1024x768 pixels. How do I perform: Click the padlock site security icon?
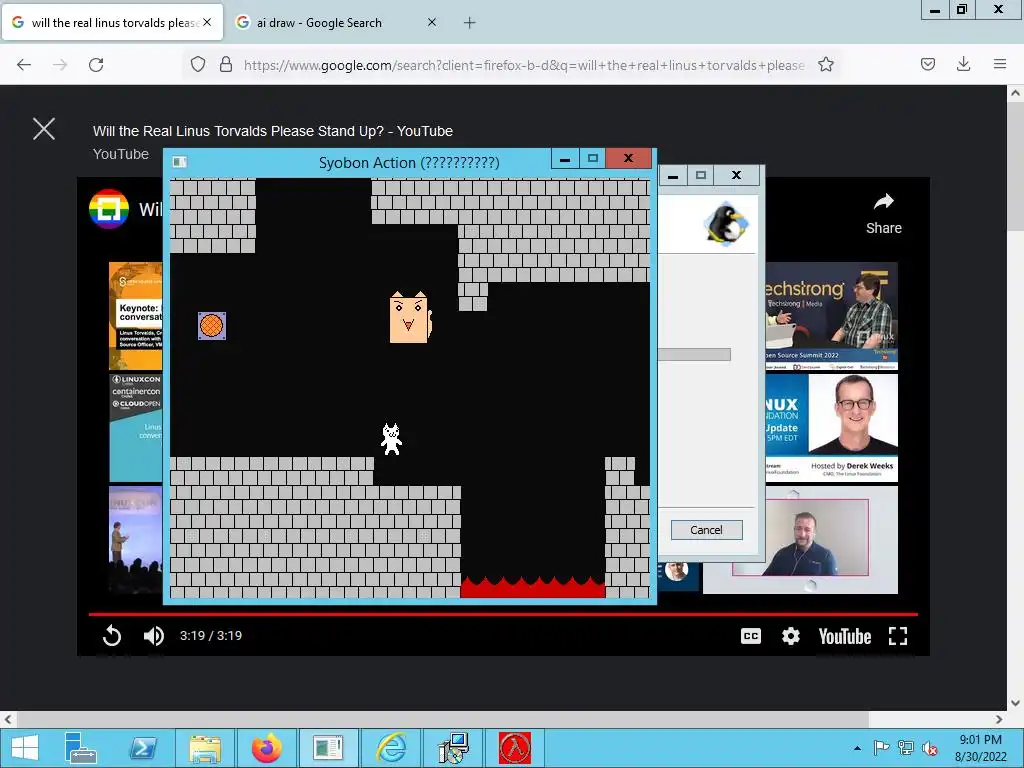tap(226, 64)
